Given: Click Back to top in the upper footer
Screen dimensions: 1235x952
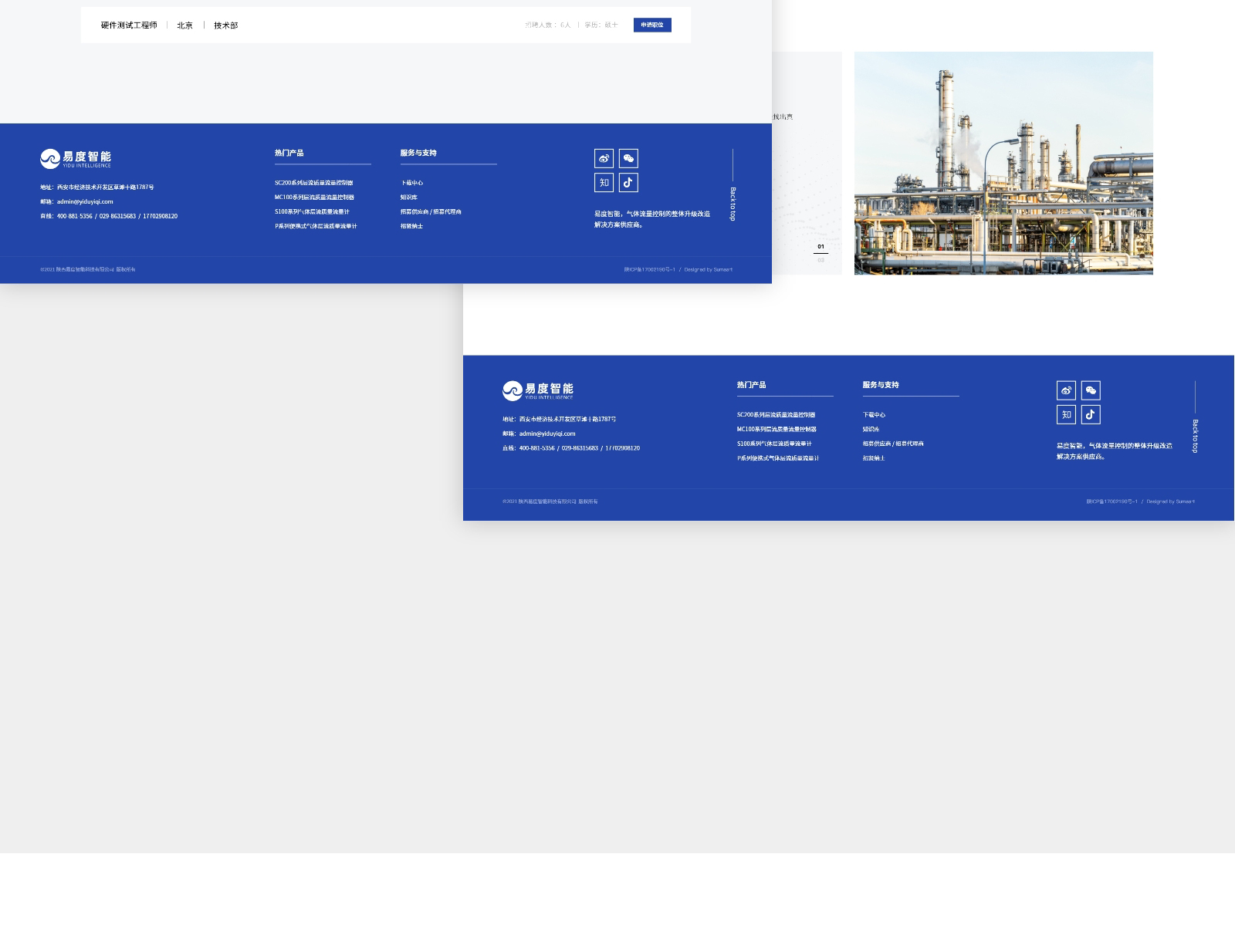Looking at the screenshot, I should click(733, 204).
